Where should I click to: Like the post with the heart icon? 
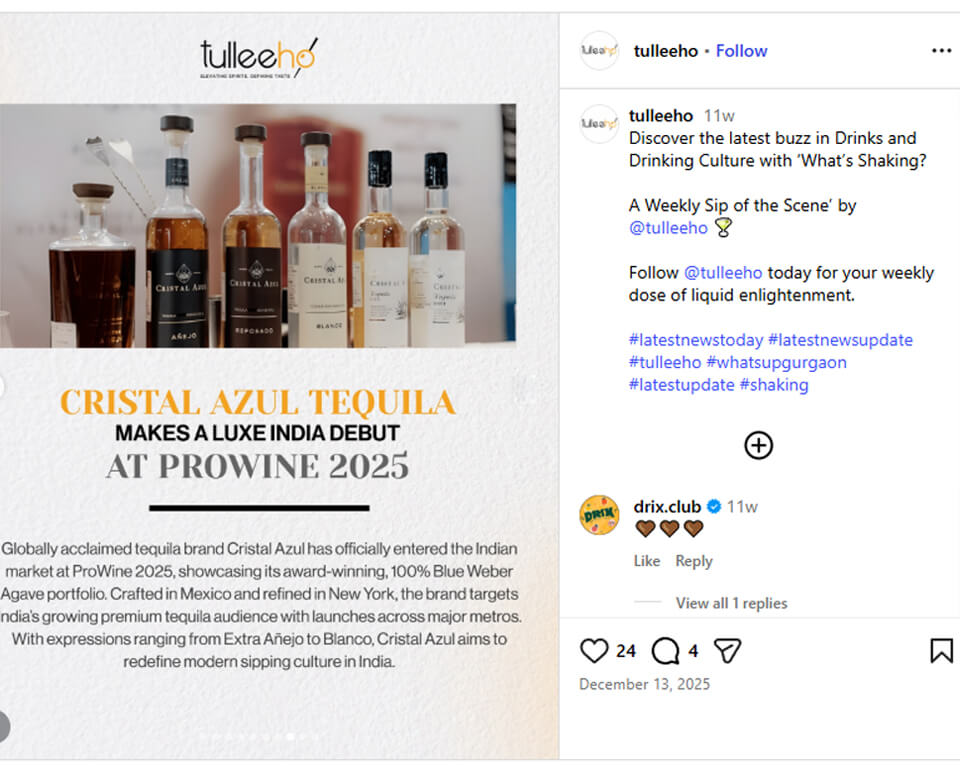[593, 650]
